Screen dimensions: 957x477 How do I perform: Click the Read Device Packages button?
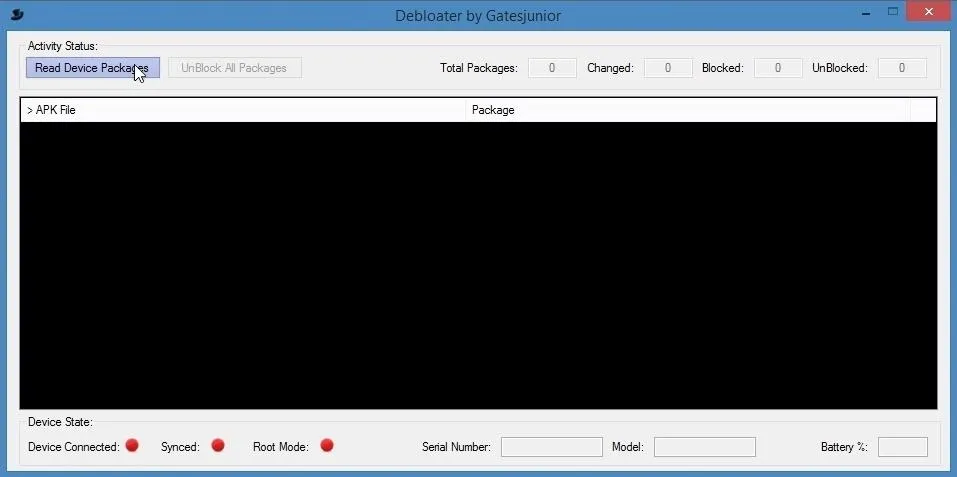93,68
